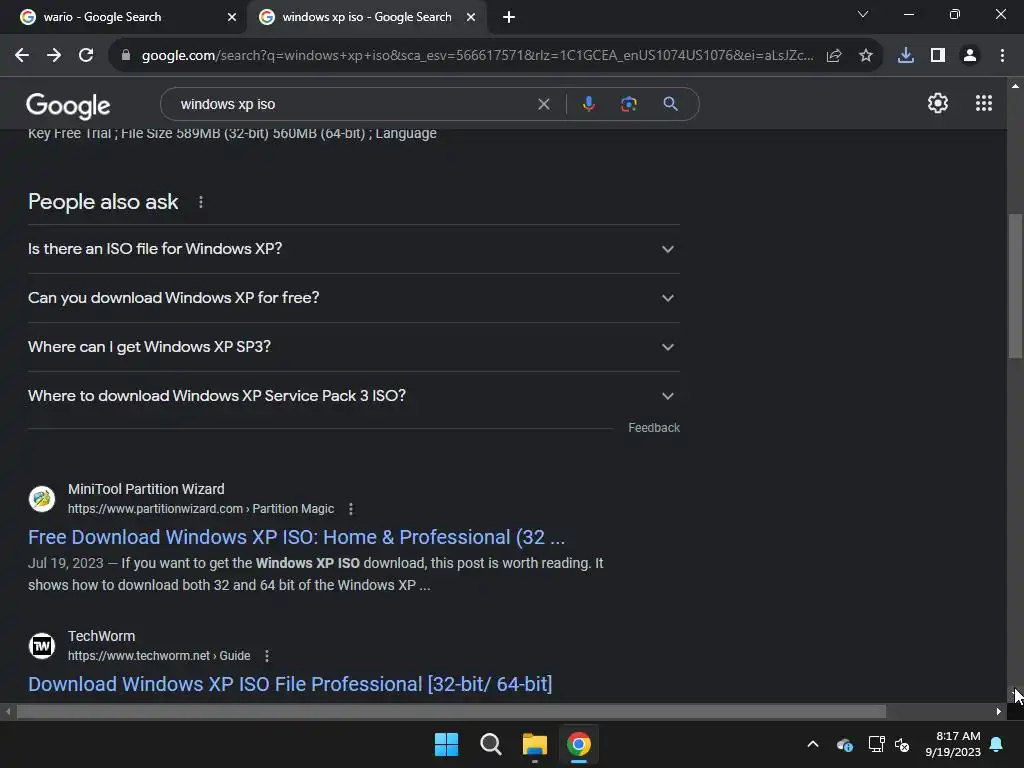Open more options for TechWorm result
1024x768 pixels.
pos(266,656)
